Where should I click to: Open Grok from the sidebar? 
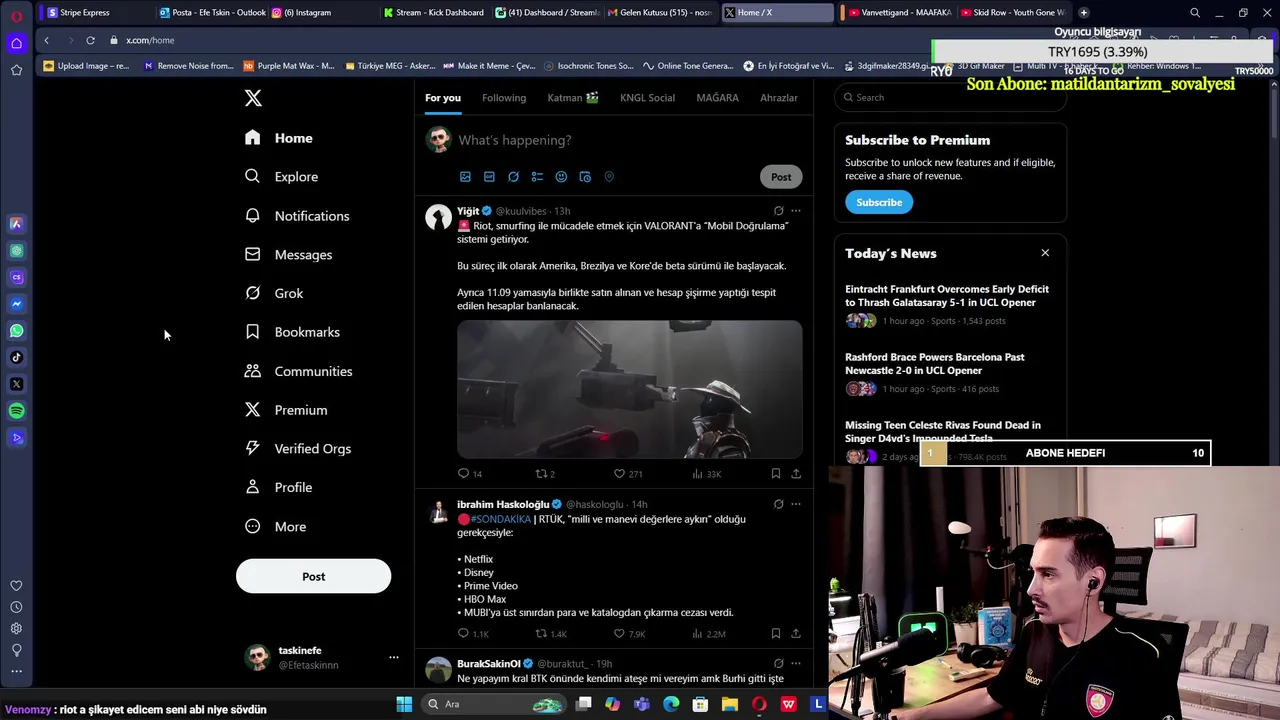click(x=274, y=293)
